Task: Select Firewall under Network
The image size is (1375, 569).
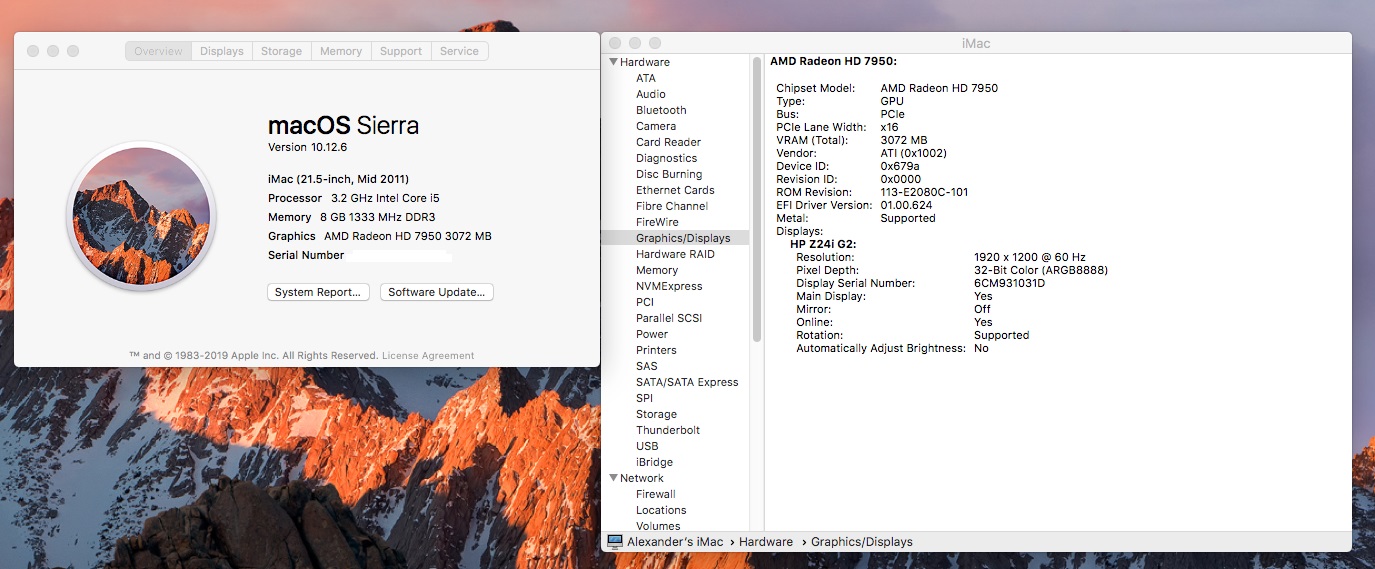Action: tap(656, 494)
